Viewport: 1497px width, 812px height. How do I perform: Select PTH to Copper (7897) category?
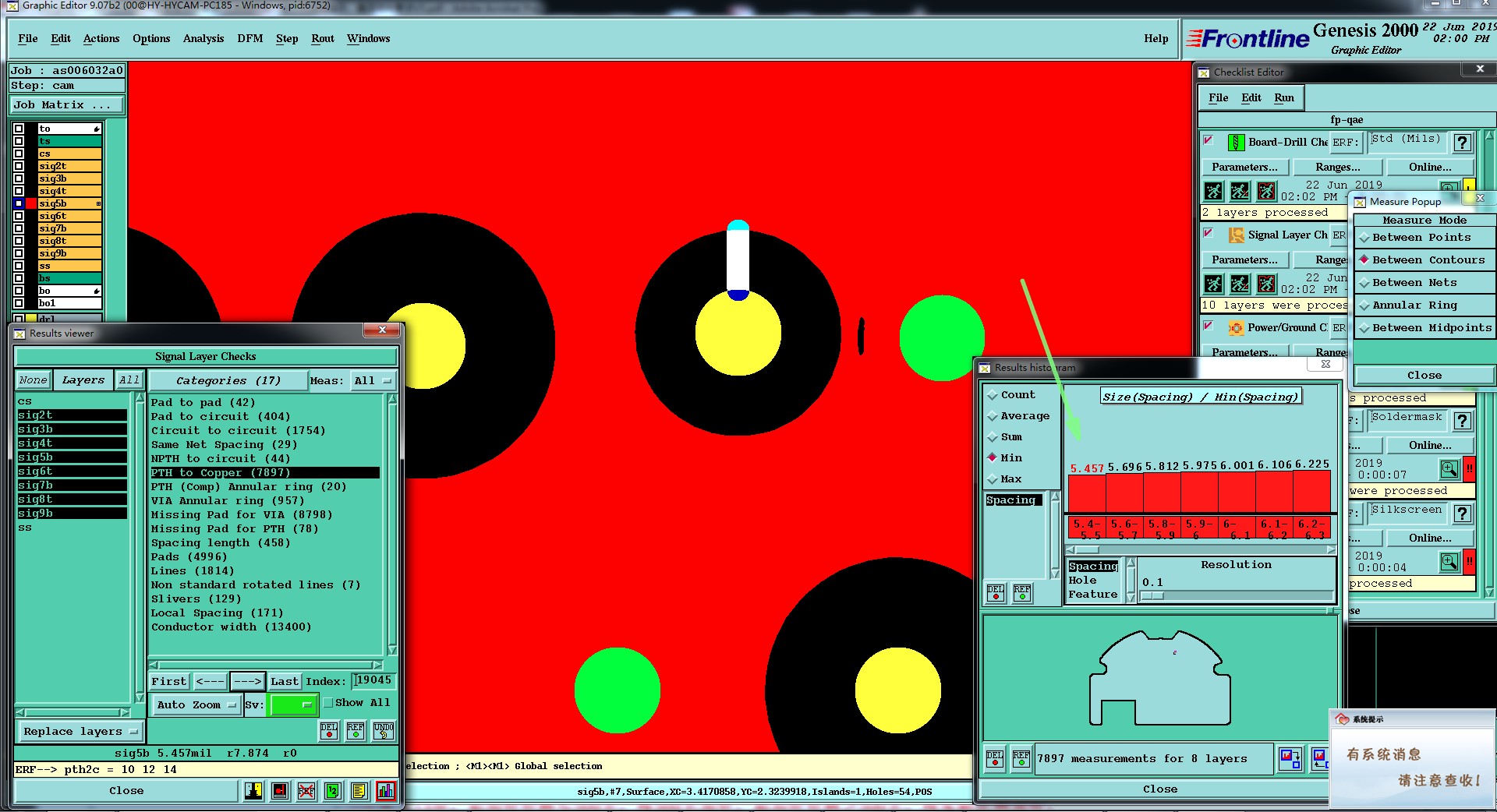[x=265, y=473]
